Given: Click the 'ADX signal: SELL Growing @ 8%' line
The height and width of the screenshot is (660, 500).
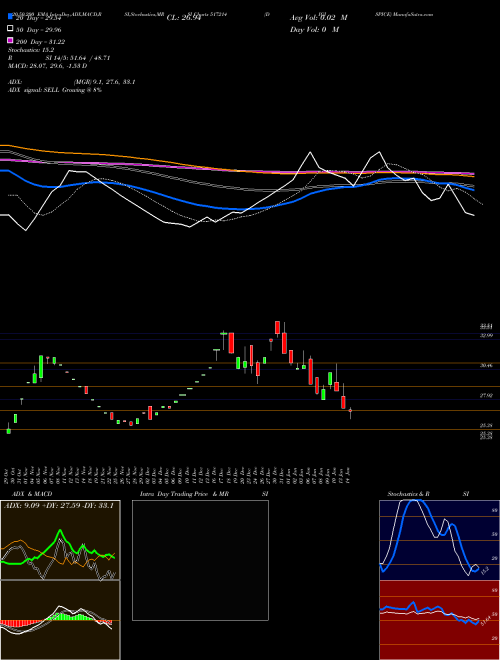Looking at the screenshot, I should (x=55, y=90).
